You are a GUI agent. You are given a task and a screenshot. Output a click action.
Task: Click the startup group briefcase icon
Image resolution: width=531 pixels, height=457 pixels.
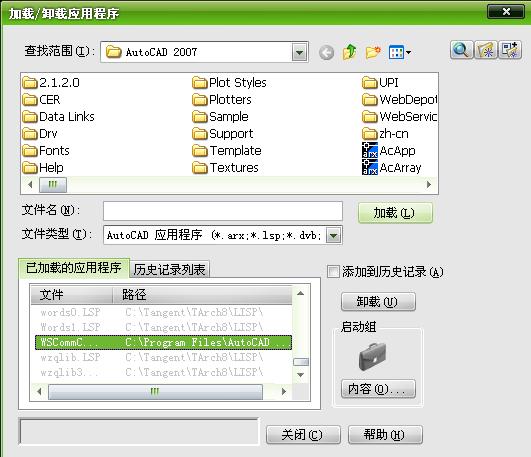click(372, 357)
